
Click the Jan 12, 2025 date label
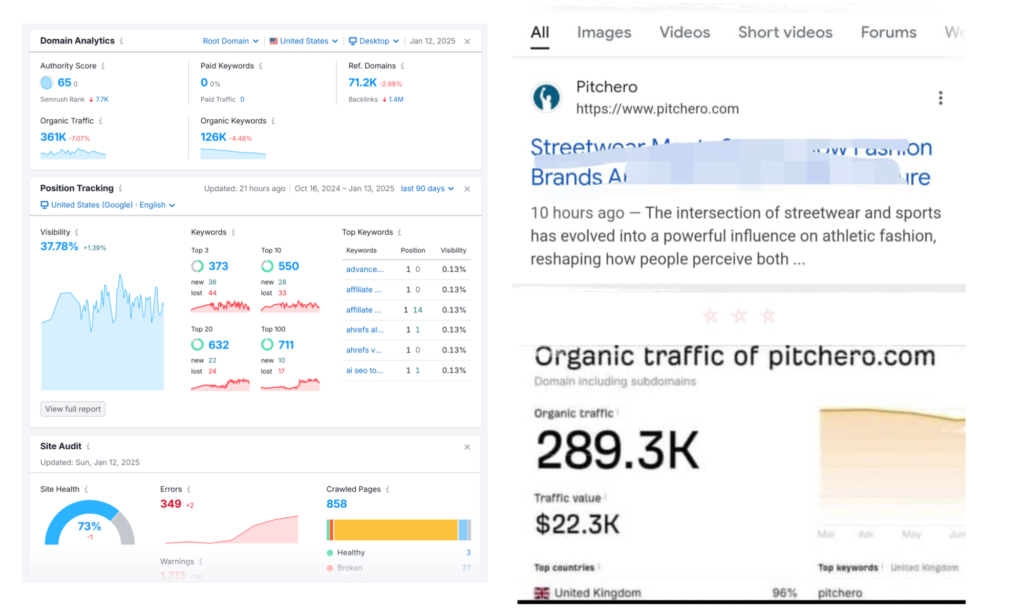(432, 41)
